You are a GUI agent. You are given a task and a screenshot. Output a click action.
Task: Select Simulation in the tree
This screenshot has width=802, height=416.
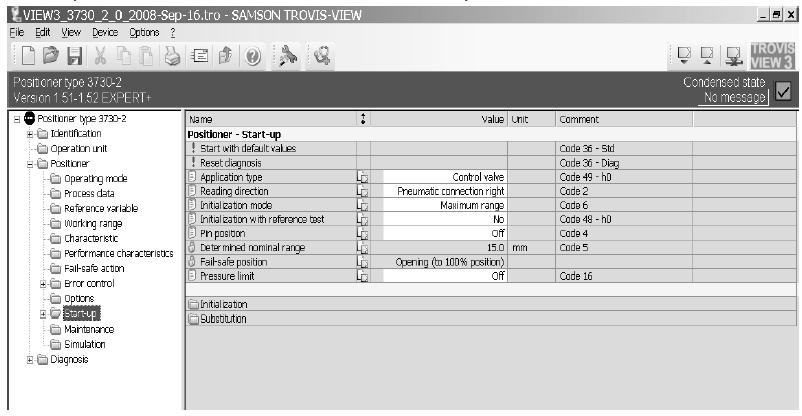(84, 344)
